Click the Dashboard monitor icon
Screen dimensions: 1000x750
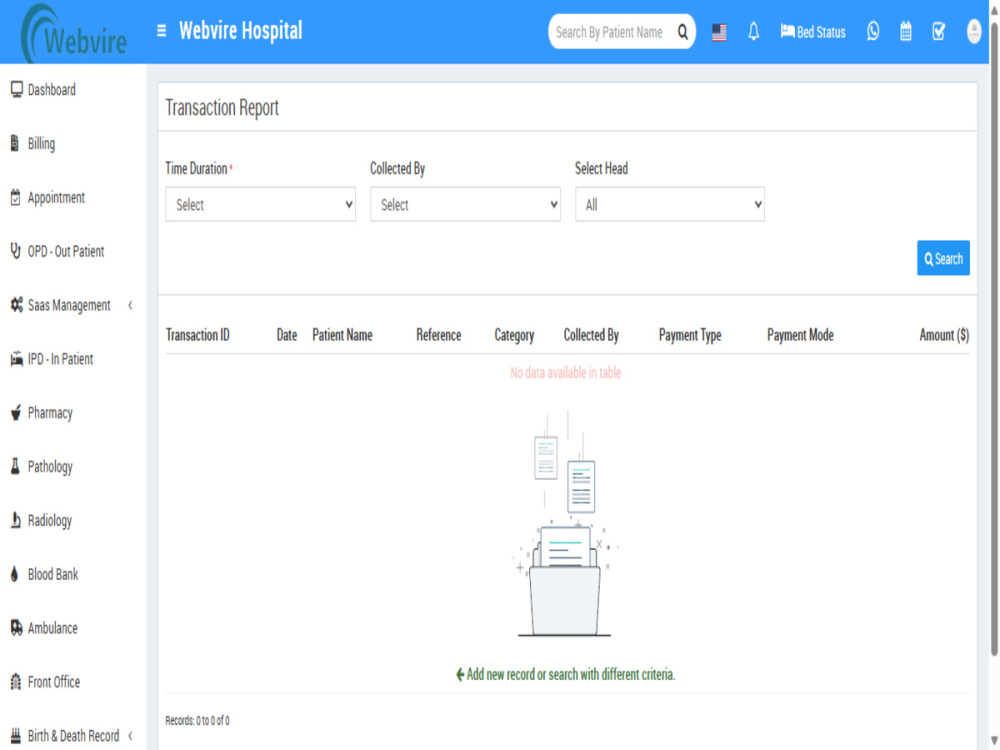coord(17,89)
